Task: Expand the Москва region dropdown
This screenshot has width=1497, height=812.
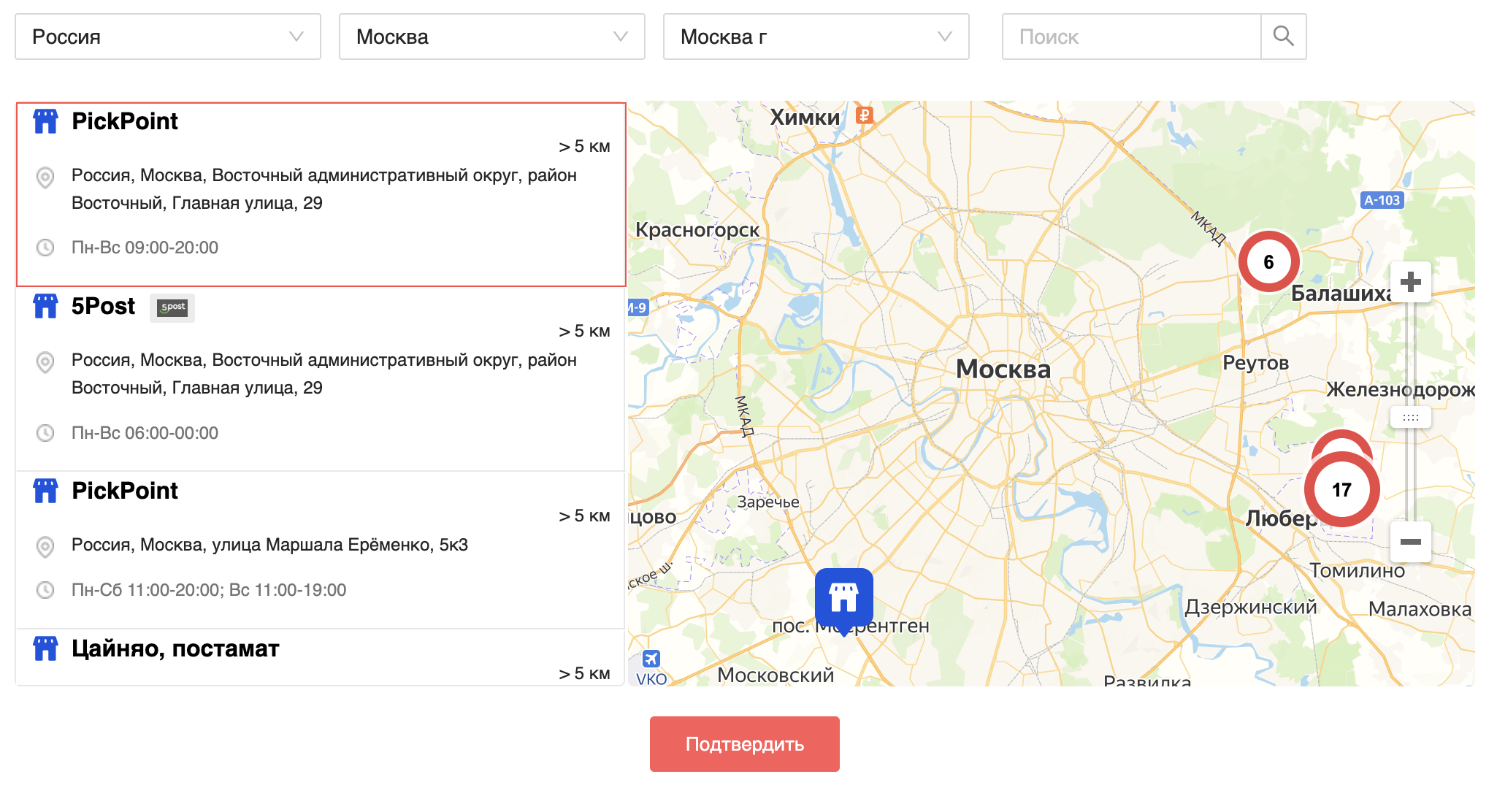Action: pyautogui.click(x=491, y=37)
